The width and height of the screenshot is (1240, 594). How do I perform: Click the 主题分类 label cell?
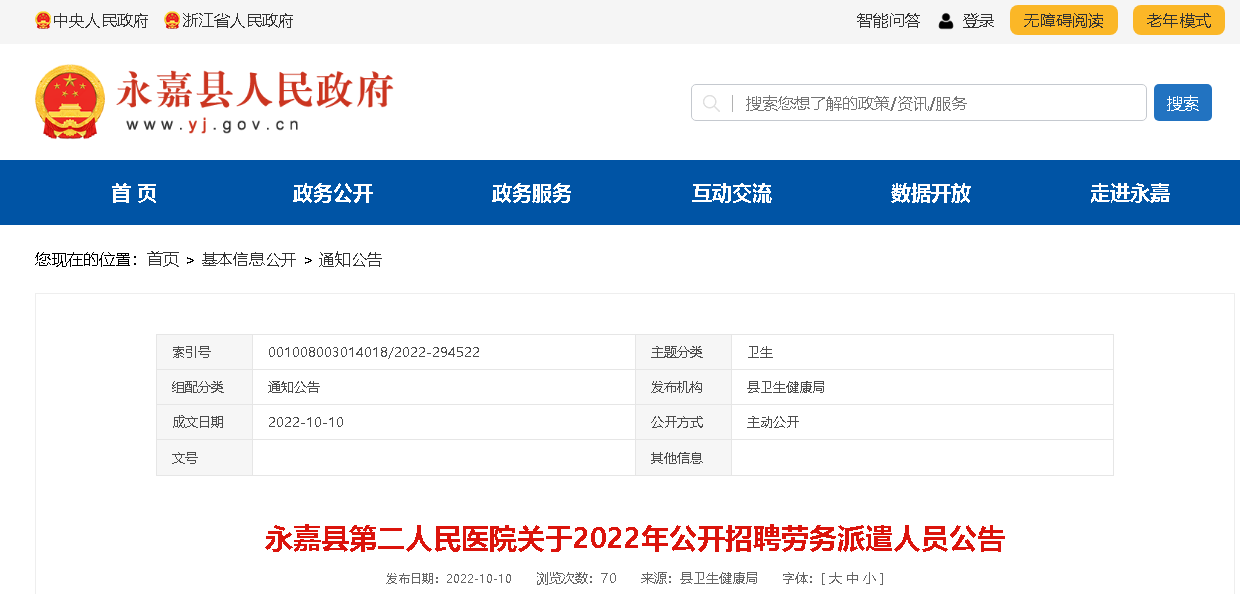[683, 352]
